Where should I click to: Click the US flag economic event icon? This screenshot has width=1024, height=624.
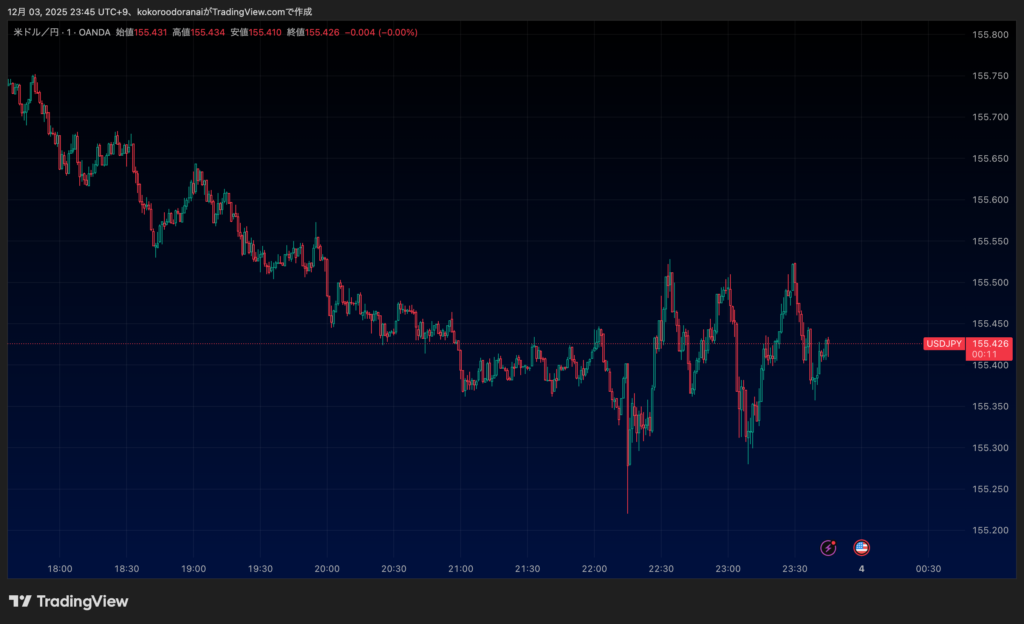pyautogui.click(x=861, y=547)
